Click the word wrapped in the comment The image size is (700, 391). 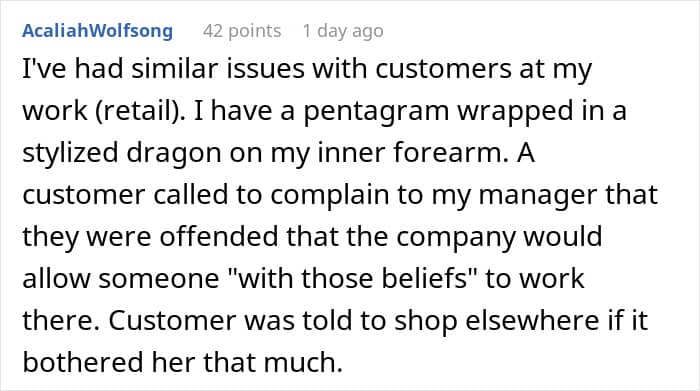515,111
